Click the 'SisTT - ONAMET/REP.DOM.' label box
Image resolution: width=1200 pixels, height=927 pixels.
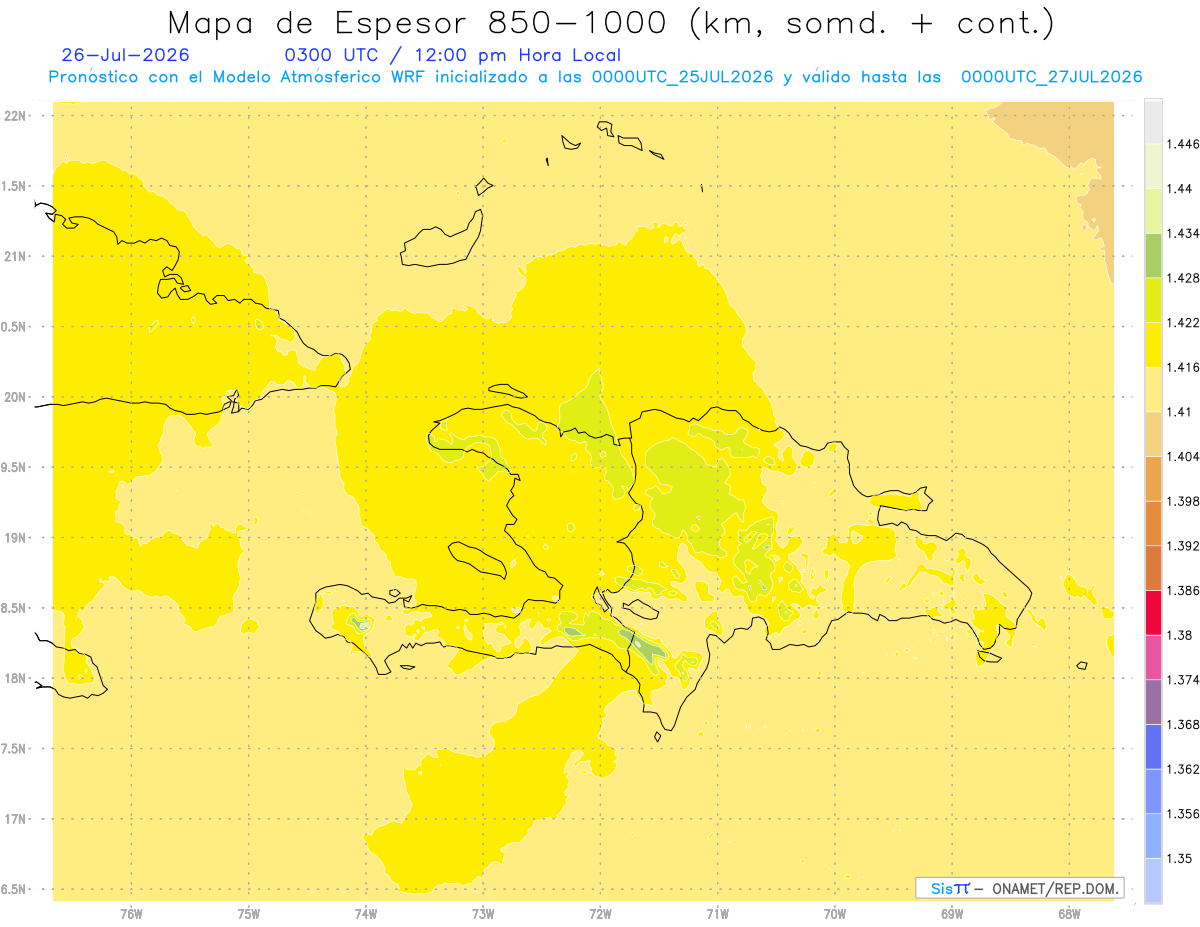[x=1020, y=888]
